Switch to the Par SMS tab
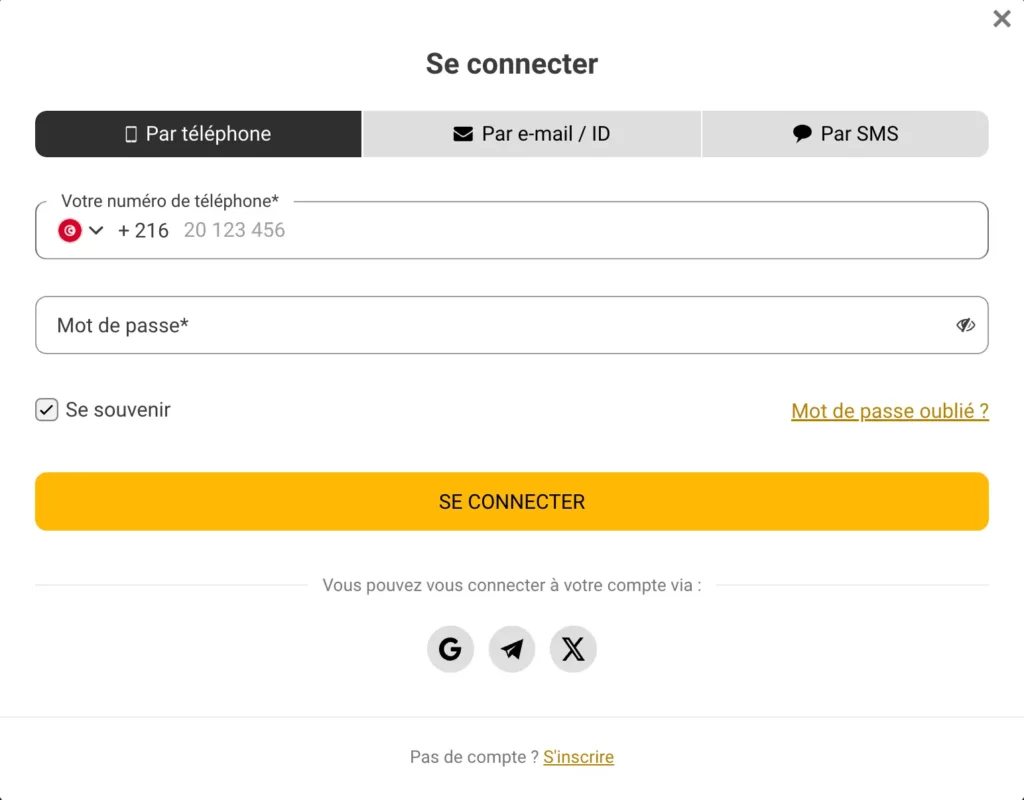The image size is (1024, 800). [845, 133]
